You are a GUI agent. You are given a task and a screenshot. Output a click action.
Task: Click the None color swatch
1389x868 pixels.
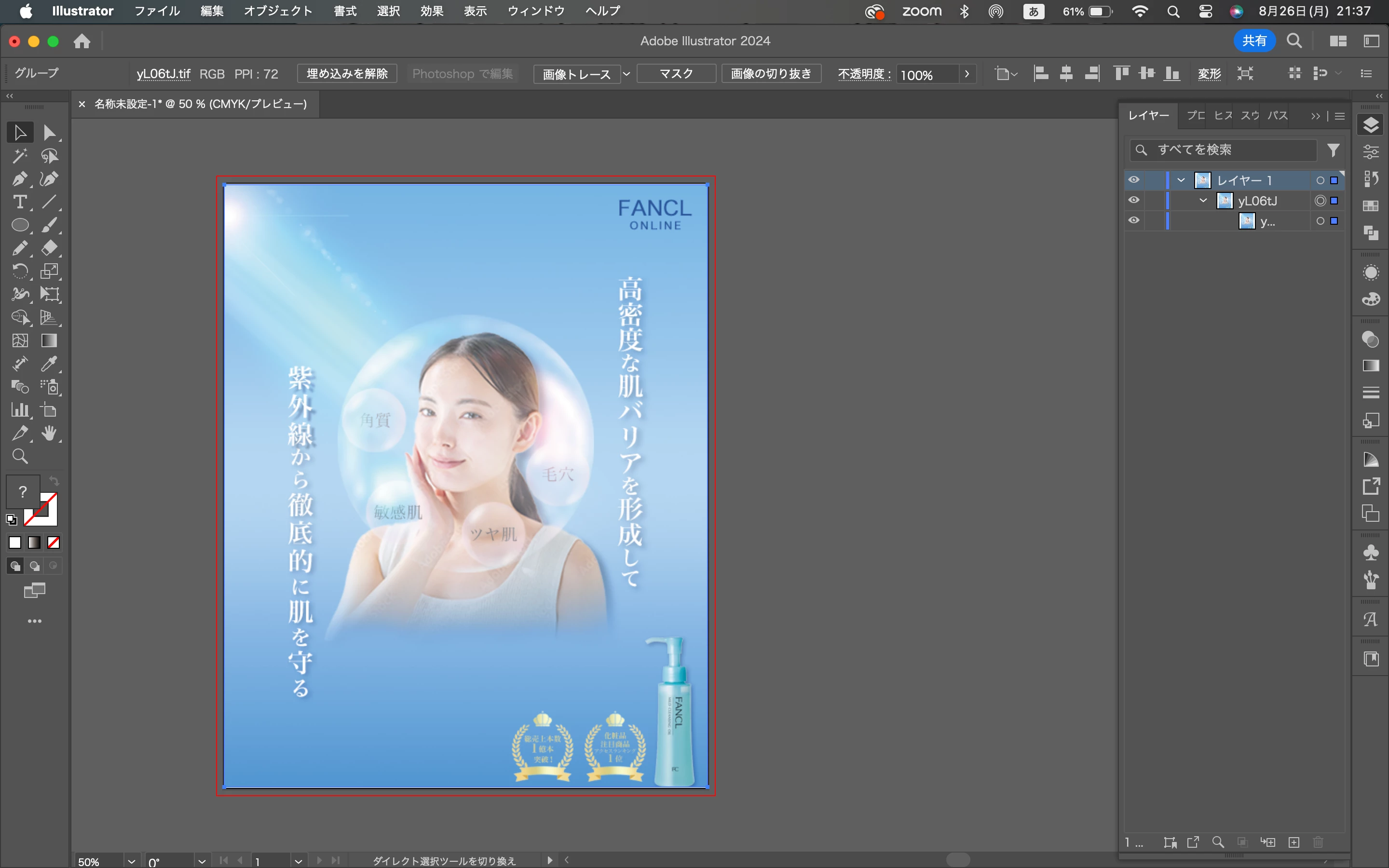54,542
